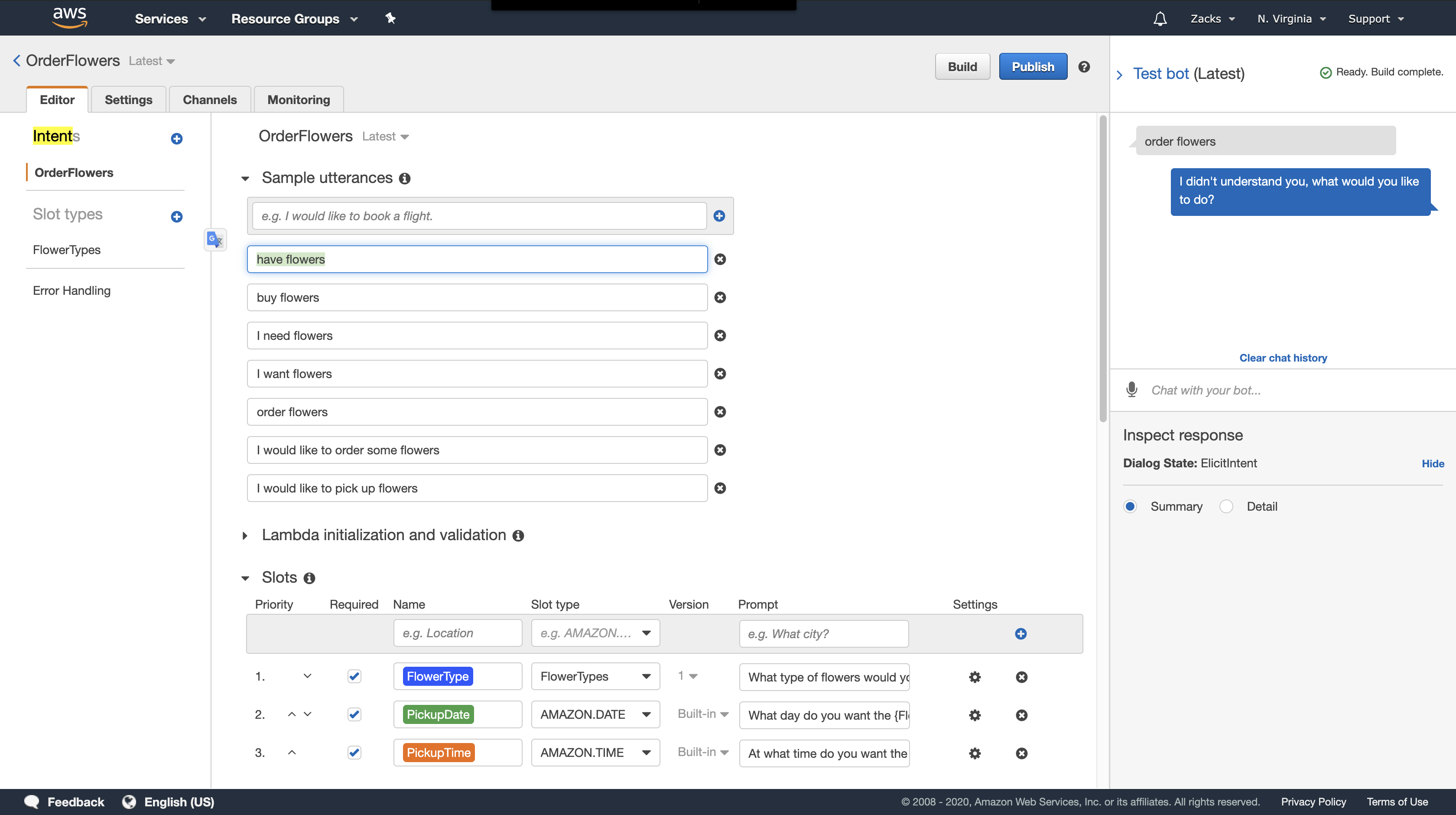Viewport: 1456px width, 815px height.
Task: Remove the 'buy flowers' utterance
Action: (719, 297)
